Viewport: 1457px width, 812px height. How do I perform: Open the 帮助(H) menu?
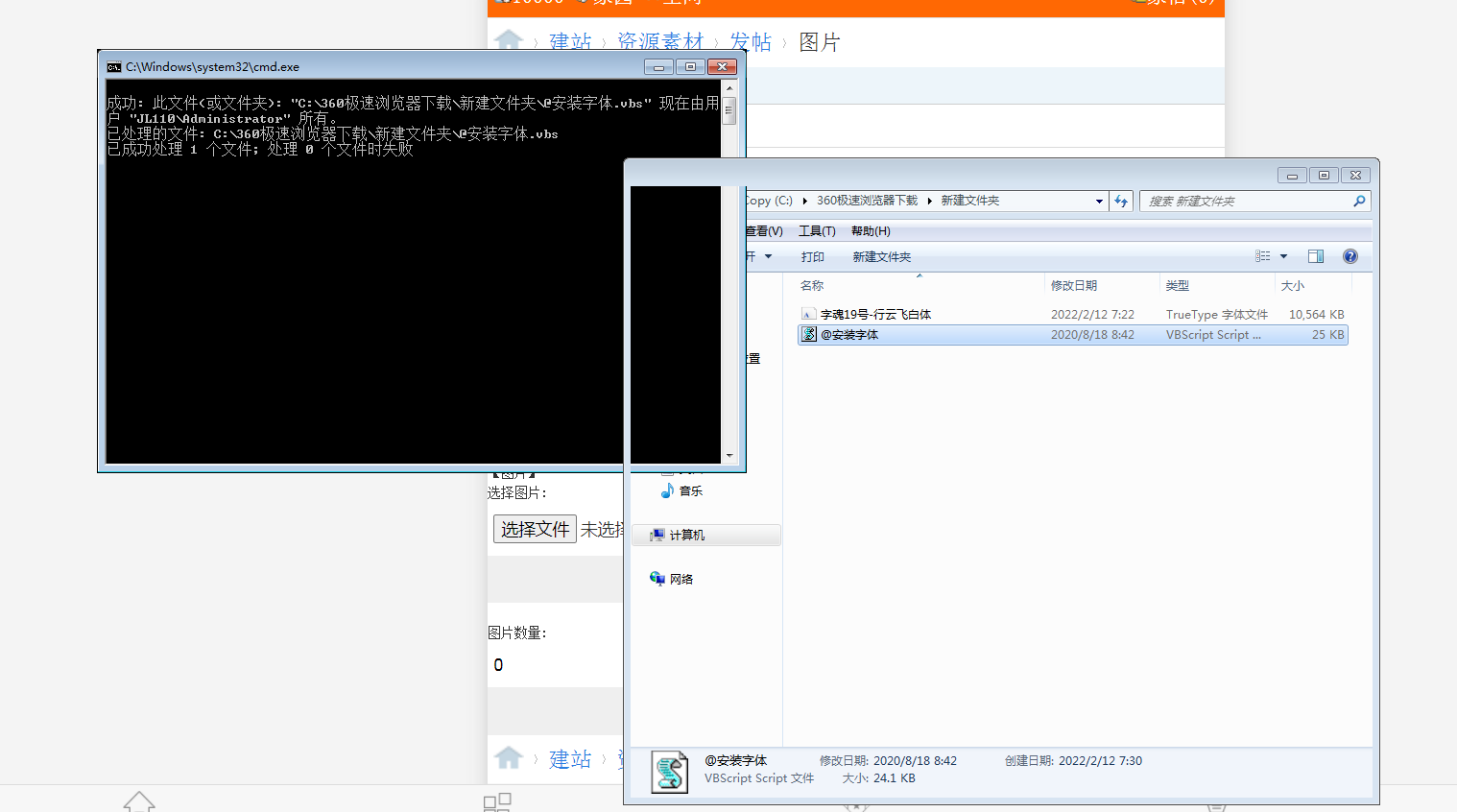870,230
